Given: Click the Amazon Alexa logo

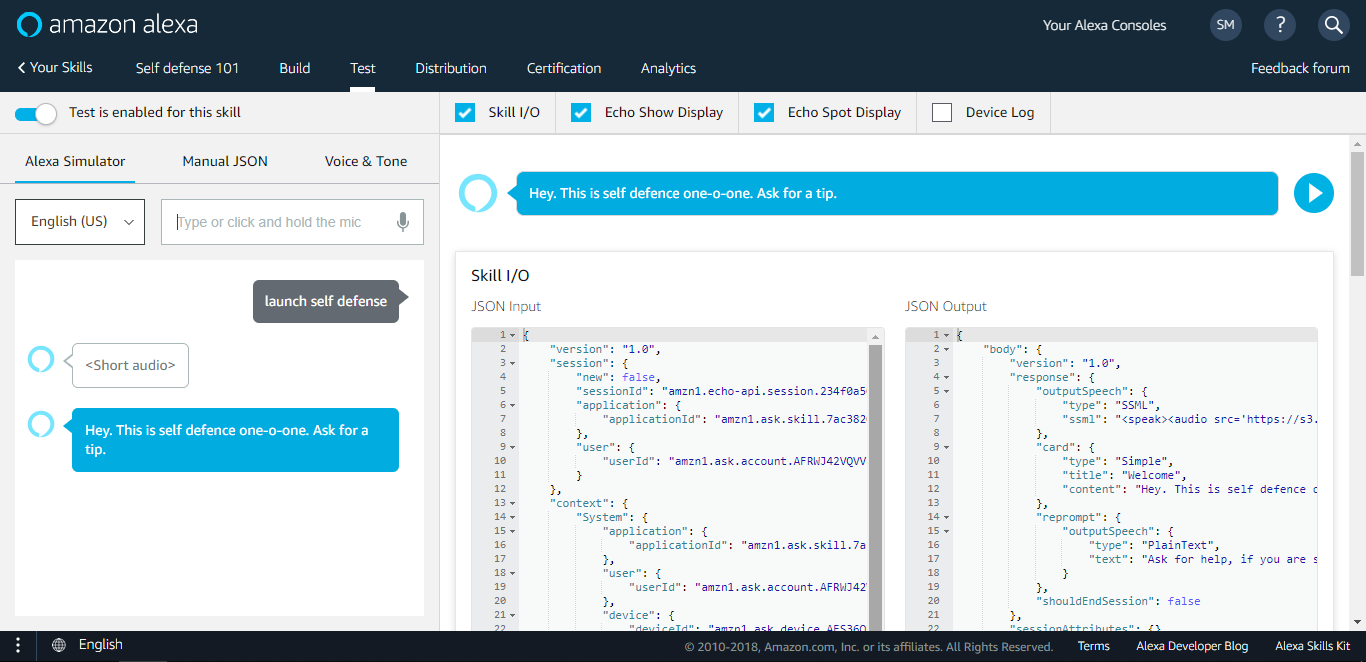Looking at the screenshot, I should [x=107, y=25].
